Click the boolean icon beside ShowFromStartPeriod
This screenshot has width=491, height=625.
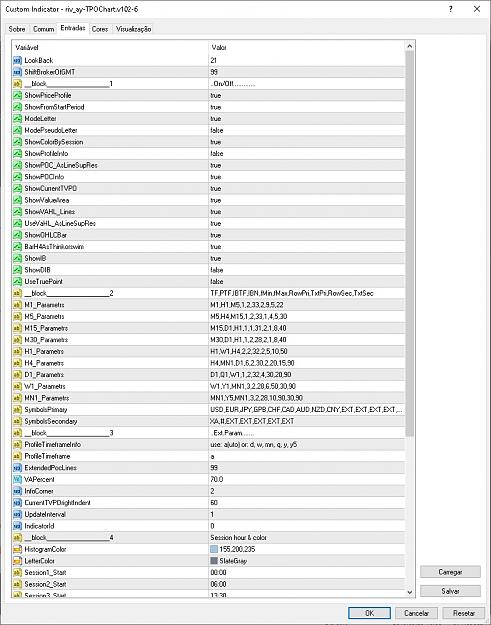coord(17,107)
